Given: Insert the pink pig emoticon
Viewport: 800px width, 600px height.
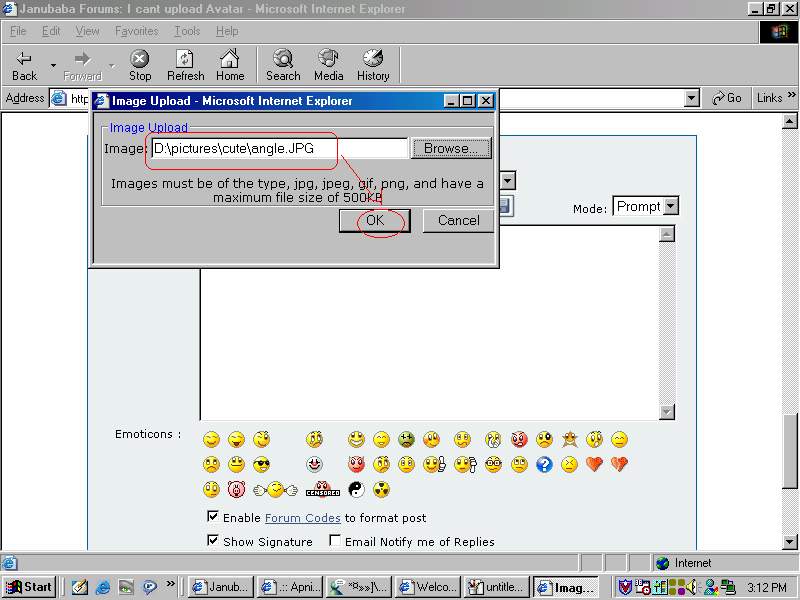Looking at the screenshot, I should coord(236,489).
